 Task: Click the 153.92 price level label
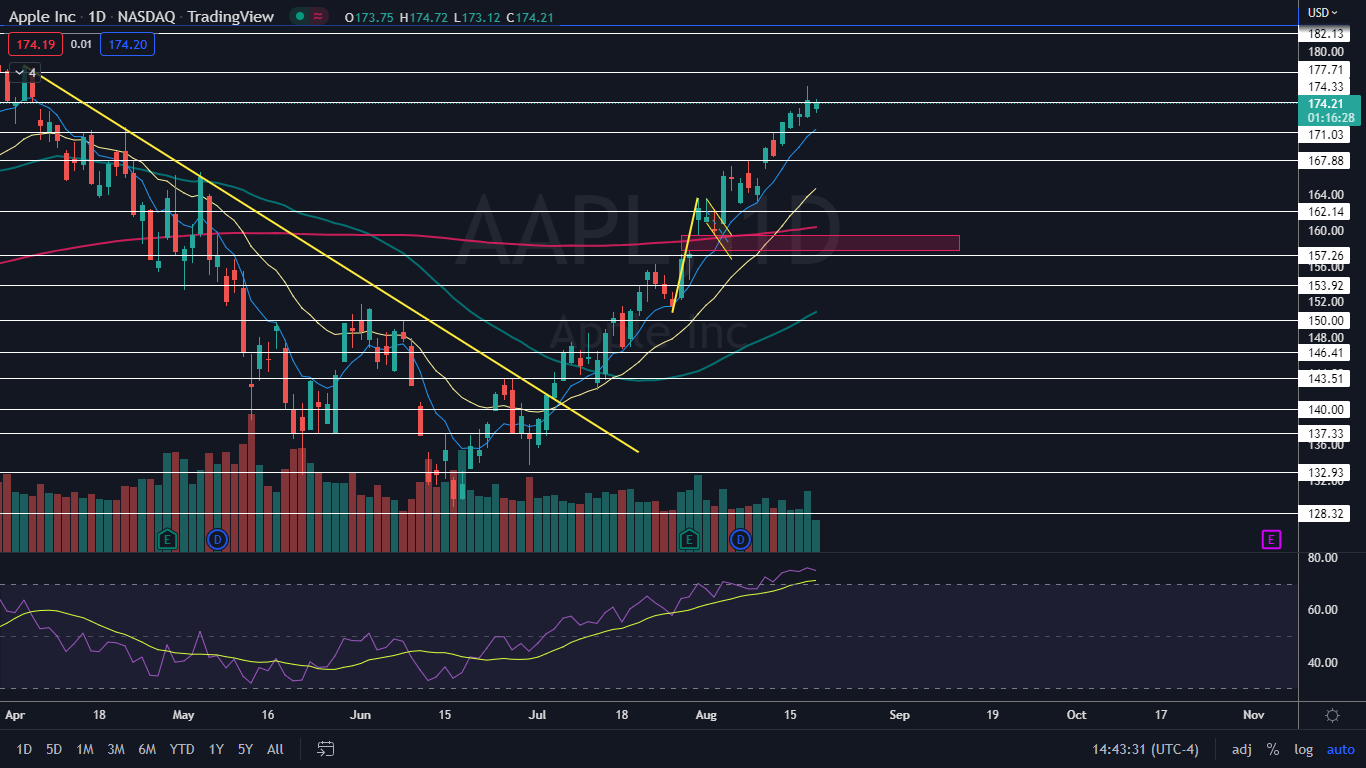[x=1325, y=286]
